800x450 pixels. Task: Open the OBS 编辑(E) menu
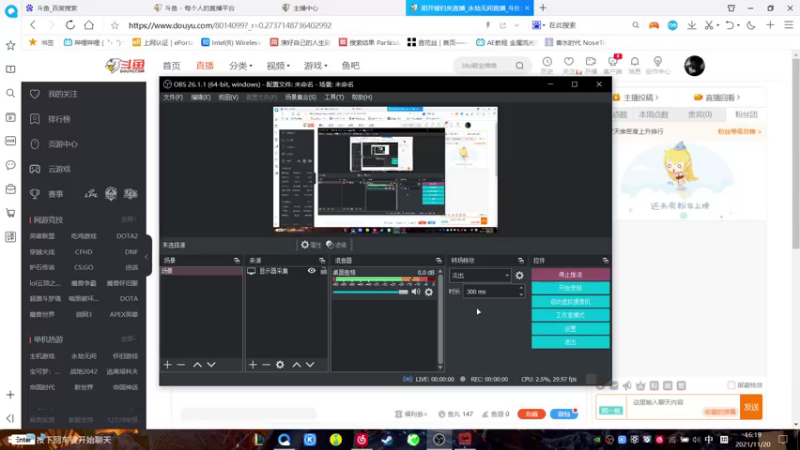201,97
